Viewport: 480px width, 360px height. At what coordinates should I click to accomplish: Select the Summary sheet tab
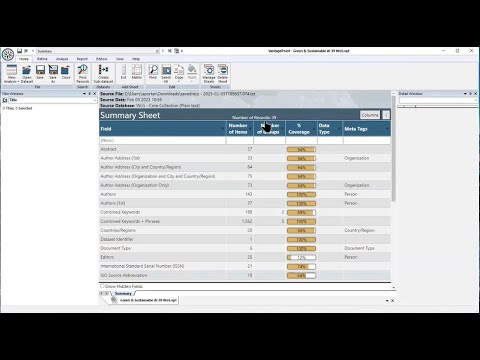pos(123,293)
